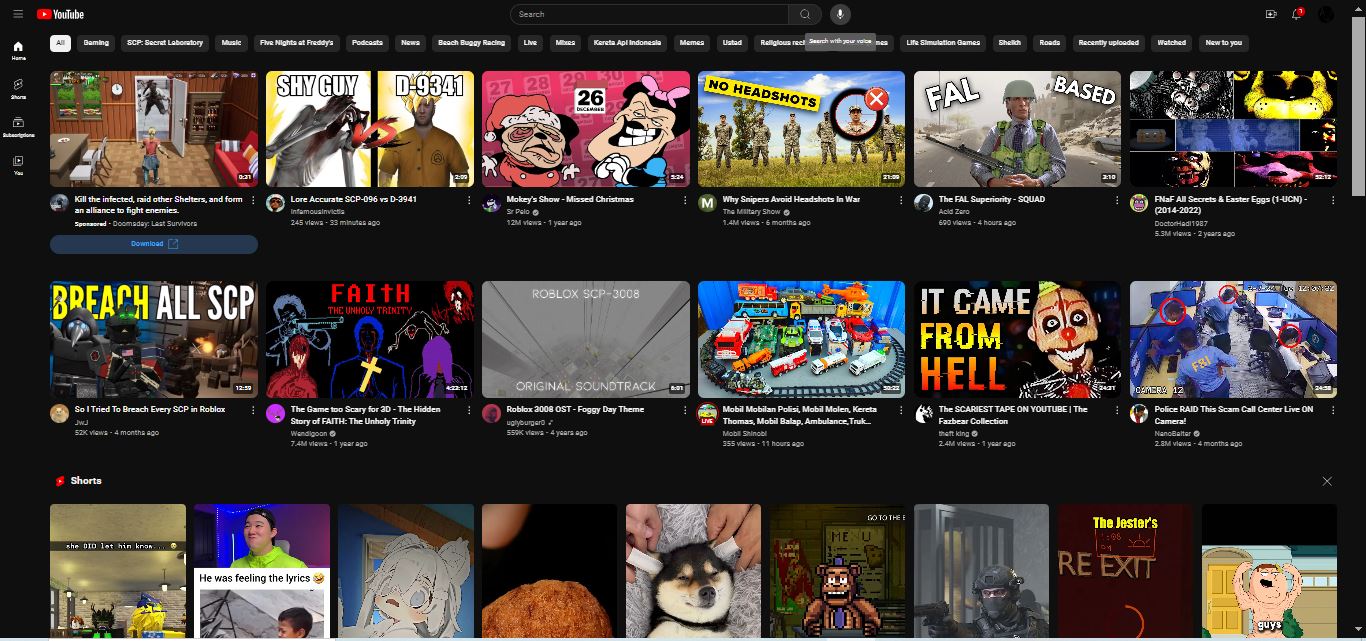Viewport: 1366px width, 641px height.
Task: Click inside the Search input field
Action: (650, 14)
